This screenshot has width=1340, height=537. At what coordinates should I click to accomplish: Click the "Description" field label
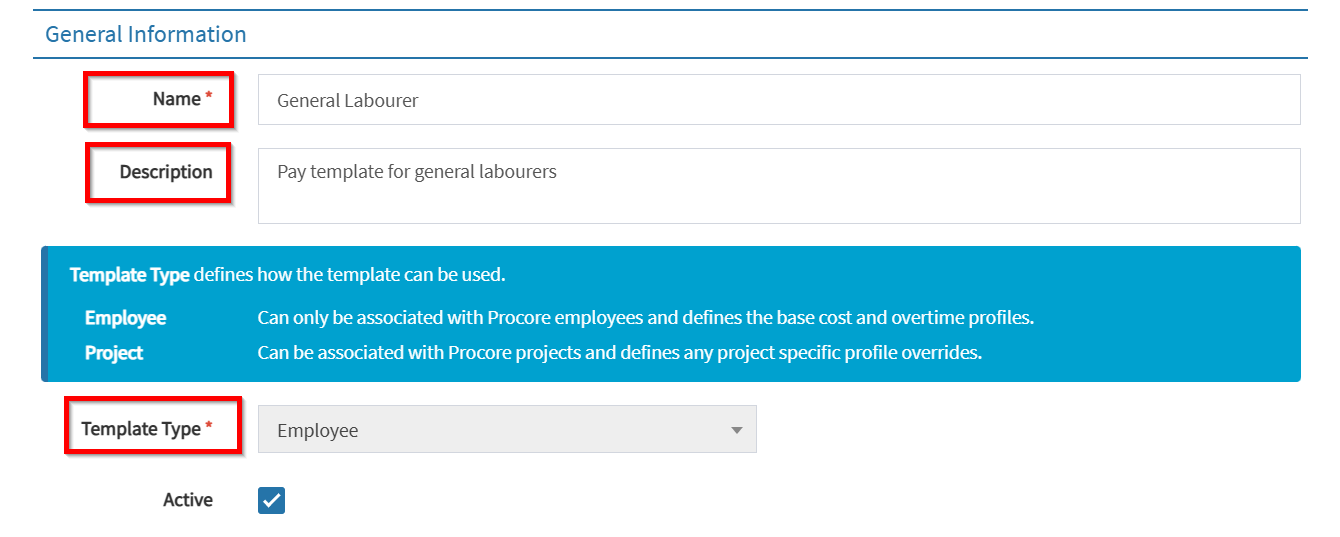tap(166, 172)
